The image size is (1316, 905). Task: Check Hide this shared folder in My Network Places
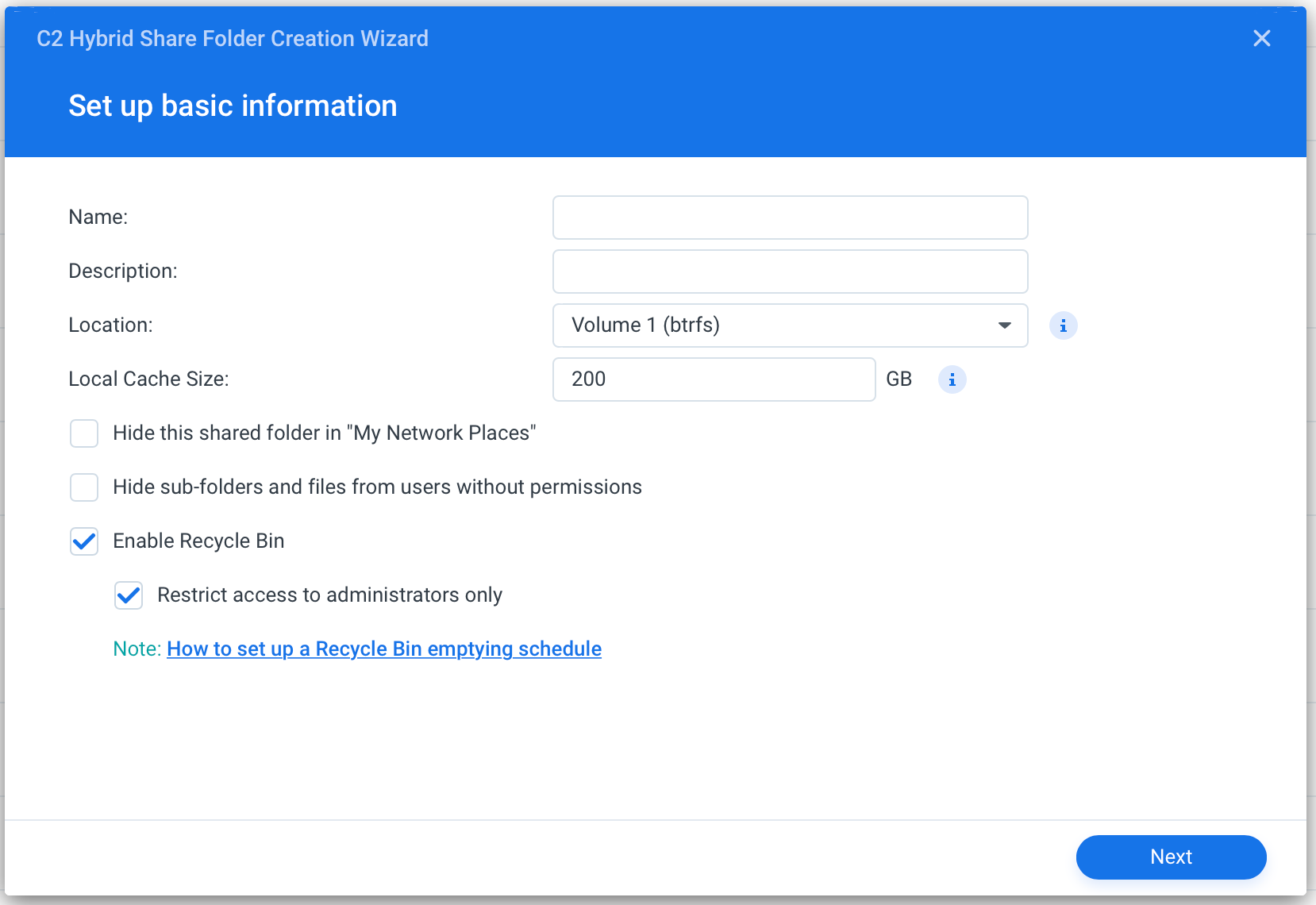(x=84, y=433)
